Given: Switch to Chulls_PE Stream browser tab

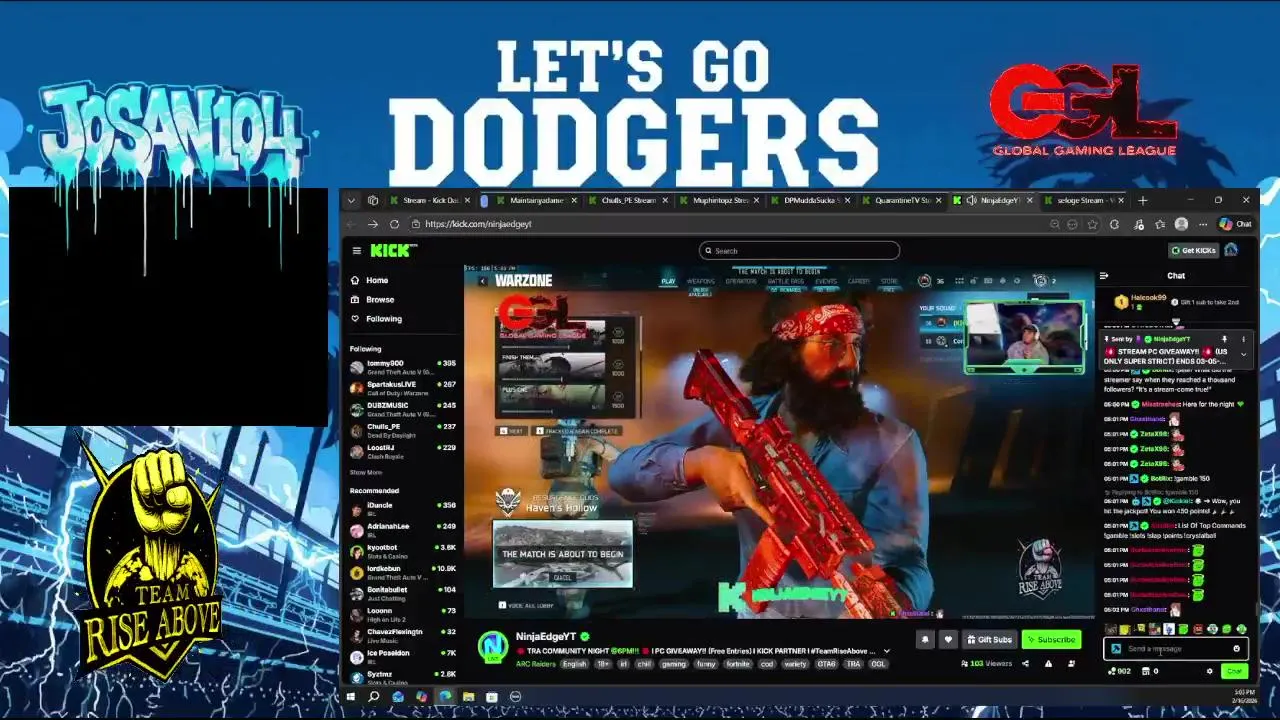Looking at the screenshot, I should tap(628, 200).
